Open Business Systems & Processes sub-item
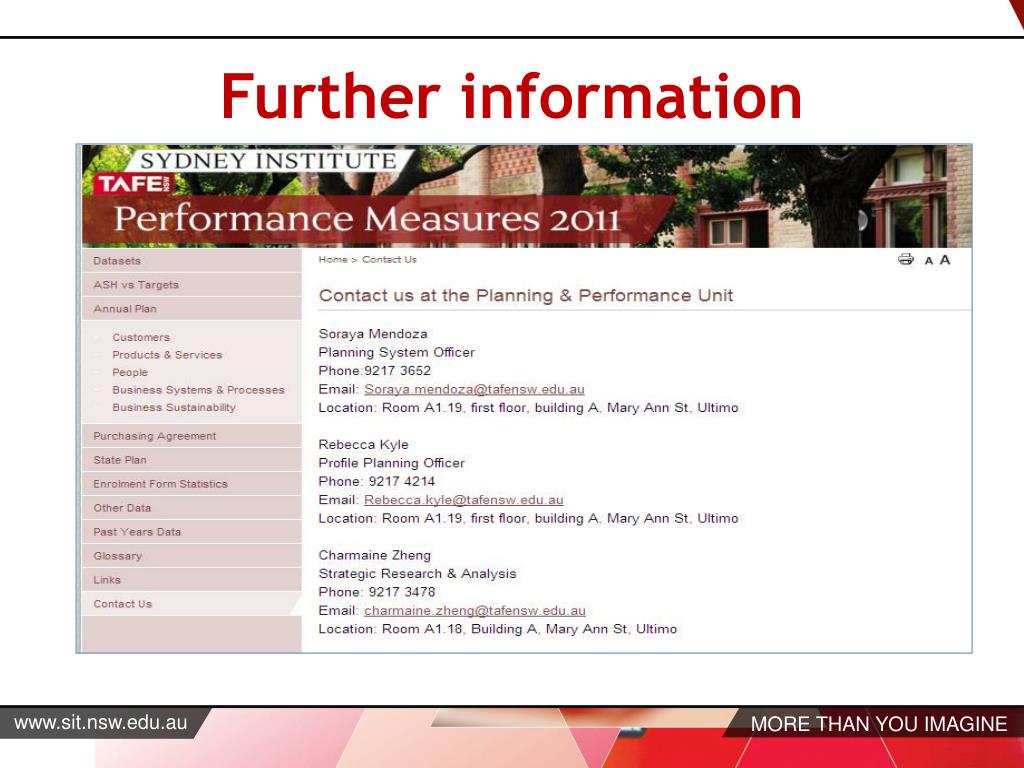1024x768 pixels. [x=199, y=390]
